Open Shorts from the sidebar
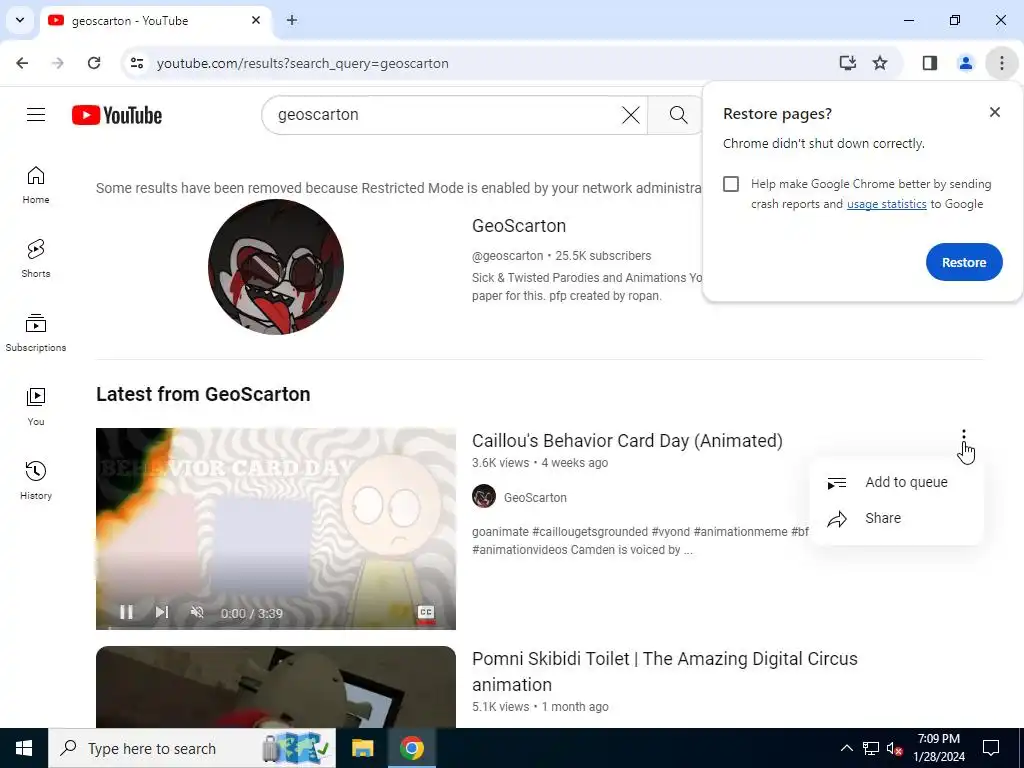 pos(36,259)
